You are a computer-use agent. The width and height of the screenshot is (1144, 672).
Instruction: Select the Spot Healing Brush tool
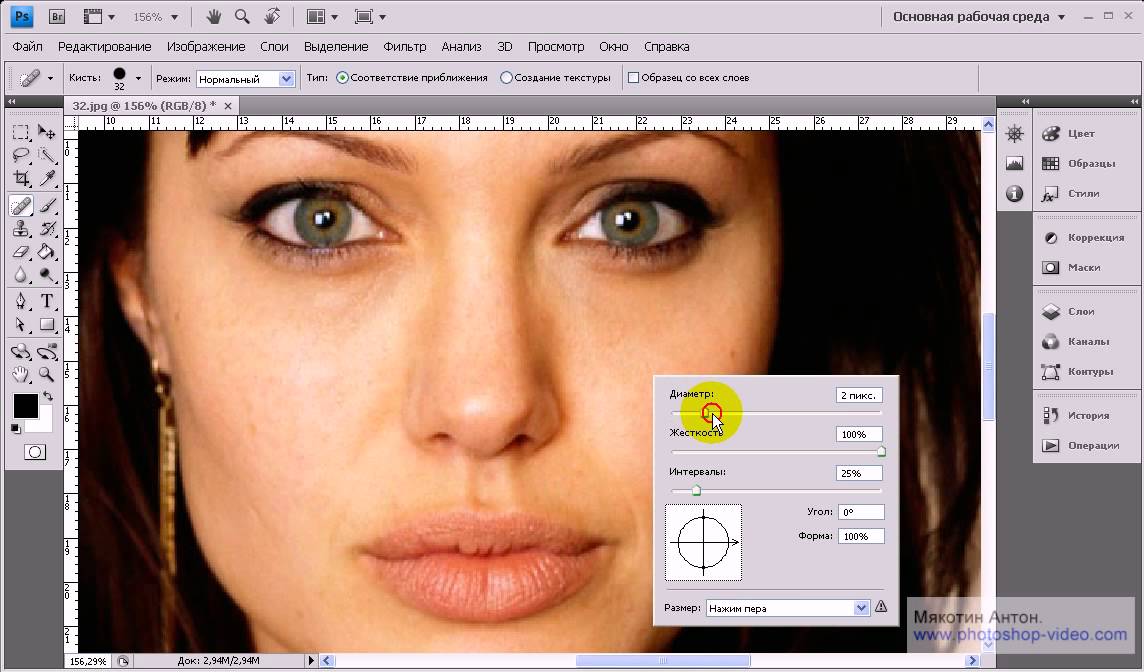pyautogui.click(x=20, y=206)
